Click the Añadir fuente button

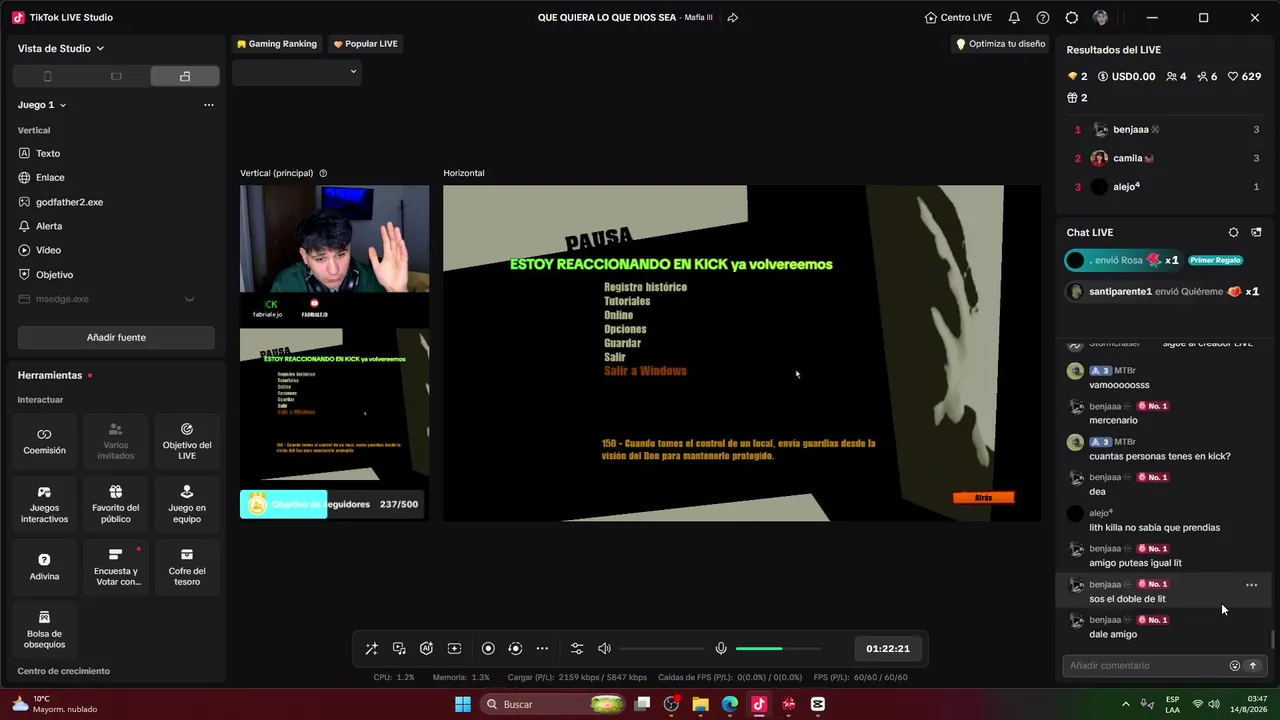pos(116,337)
